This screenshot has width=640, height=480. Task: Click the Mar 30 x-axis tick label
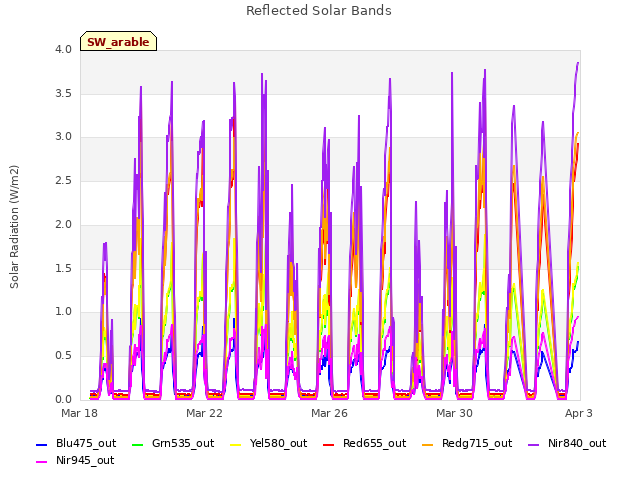point(454,413)
